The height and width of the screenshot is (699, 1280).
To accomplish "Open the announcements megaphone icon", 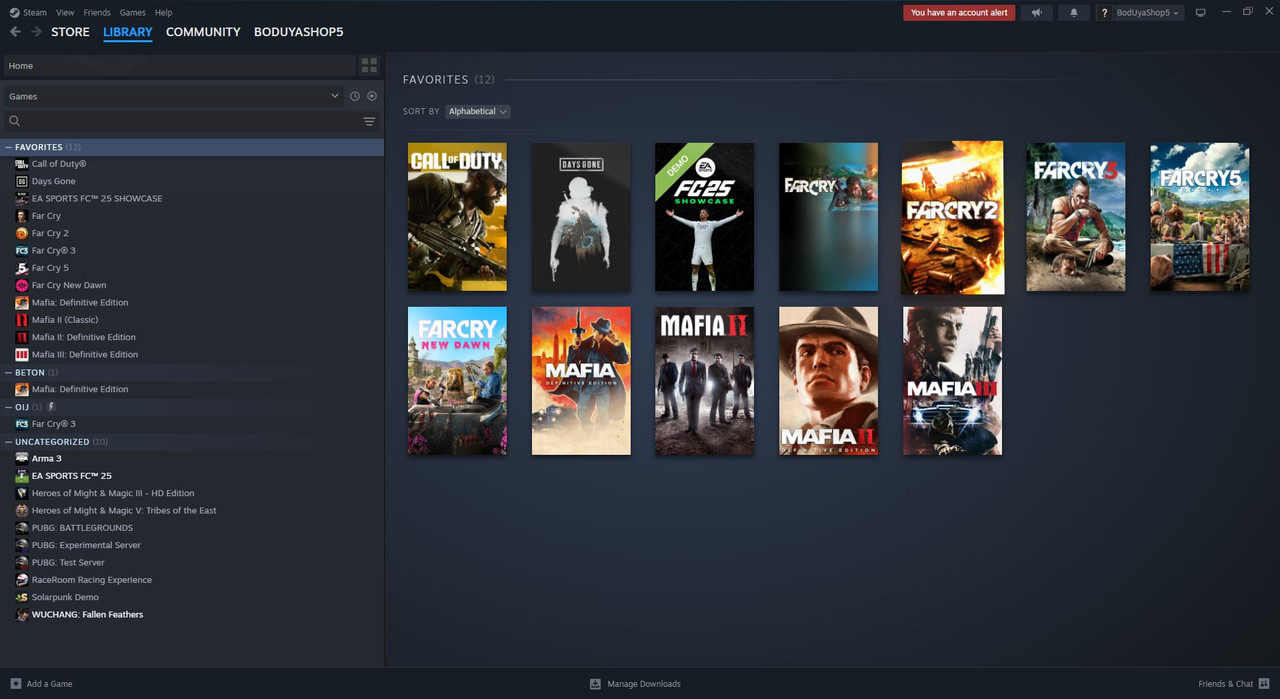I will pyautogui.click(x=1036, y=13).
